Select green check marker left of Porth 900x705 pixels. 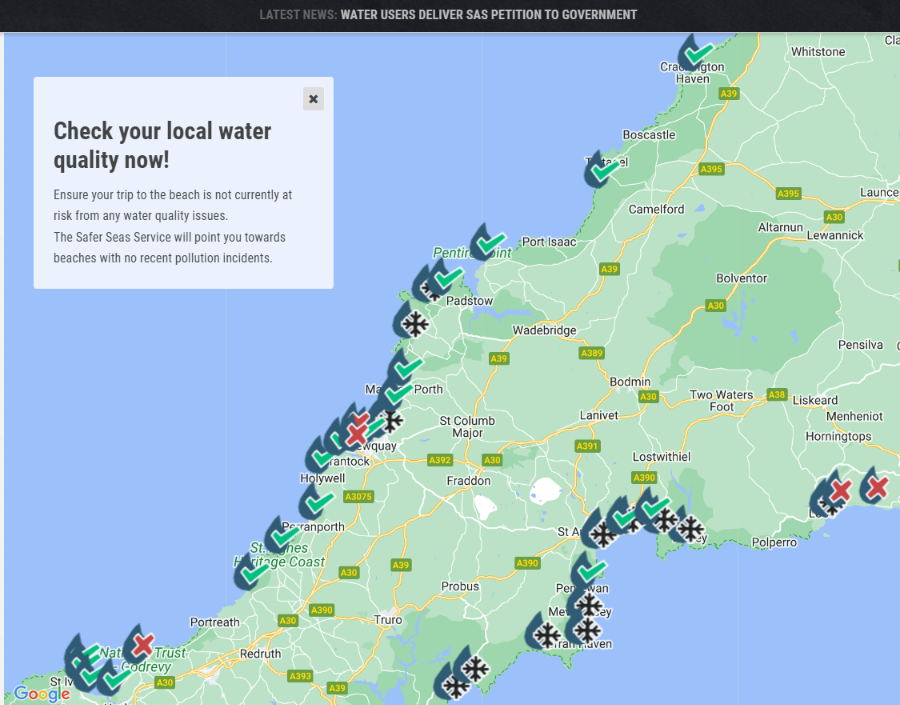click(x=394, y=393)
